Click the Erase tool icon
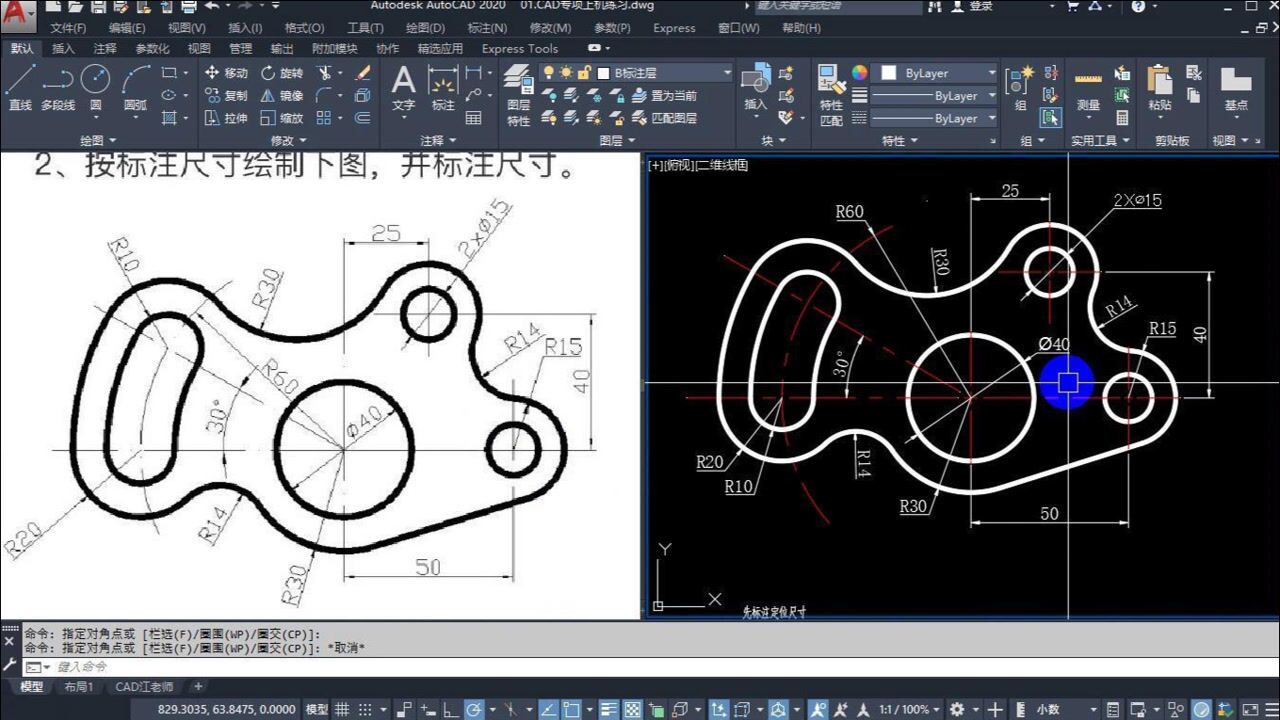Viewport: 1280px width, 720px height. 363,73
